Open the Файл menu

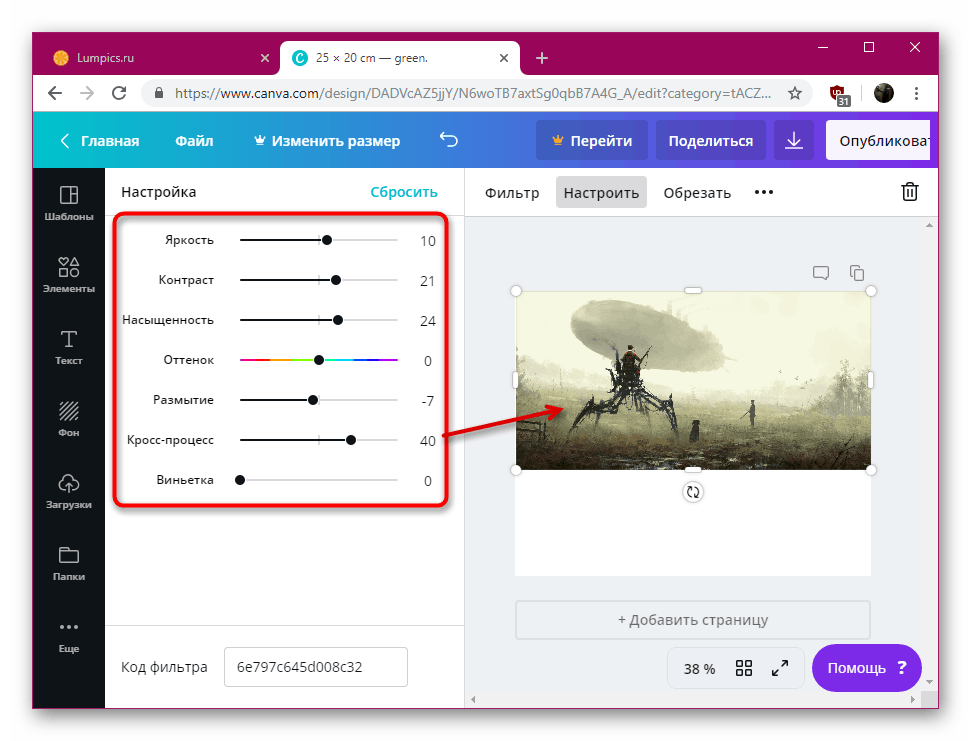[194, 141]
